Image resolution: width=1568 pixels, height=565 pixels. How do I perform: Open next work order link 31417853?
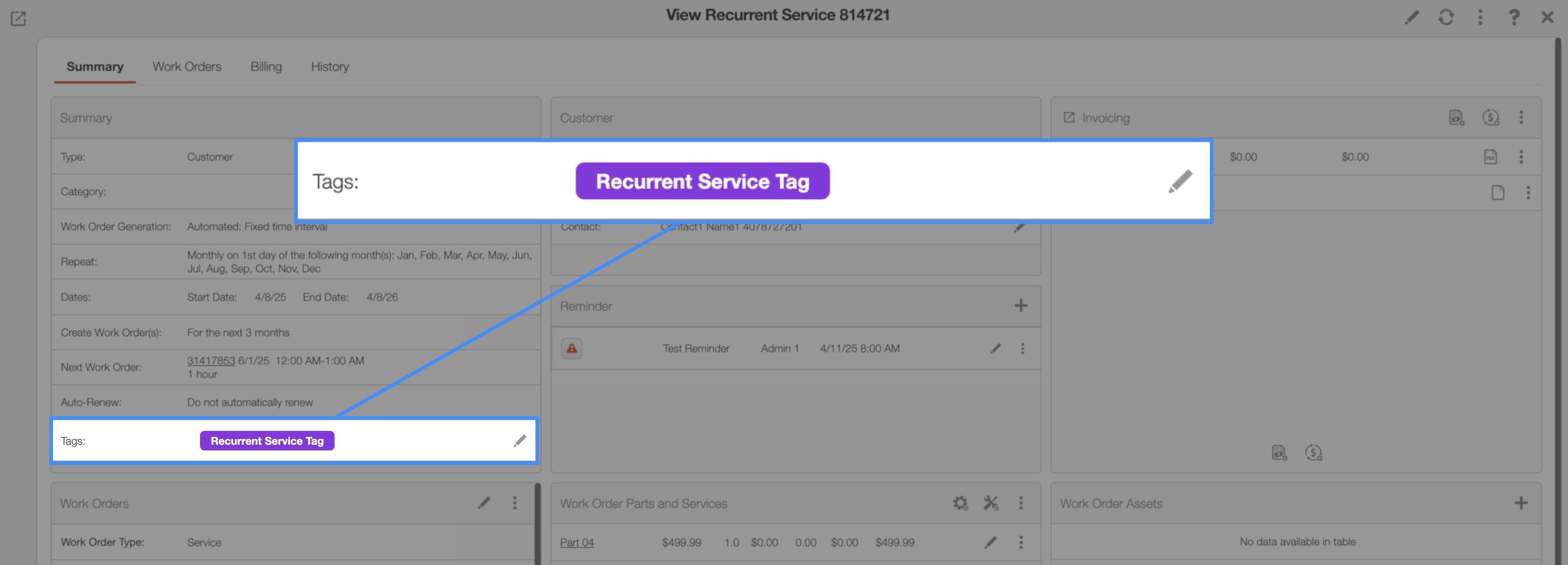(x=211, y=360)
